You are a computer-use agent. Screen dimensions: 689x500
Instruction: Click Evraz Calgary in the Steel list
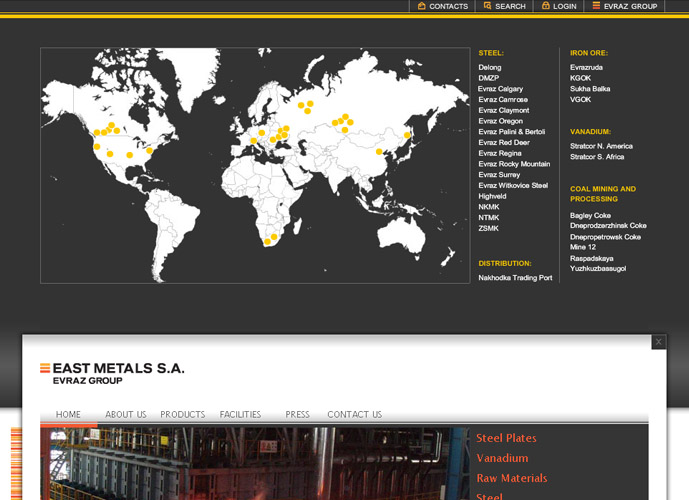pos(500,89)
